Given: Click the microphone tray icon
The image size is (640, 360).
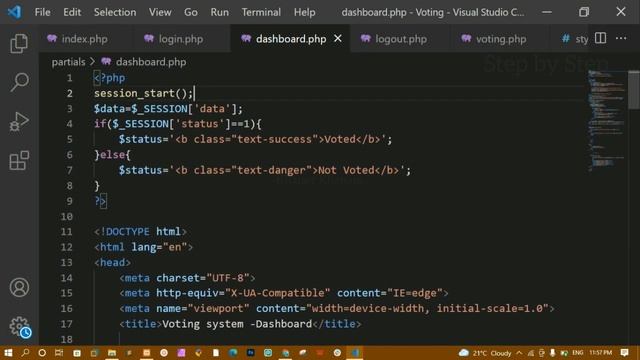Looking at the screenshot, I should click(x=552, y=353).
